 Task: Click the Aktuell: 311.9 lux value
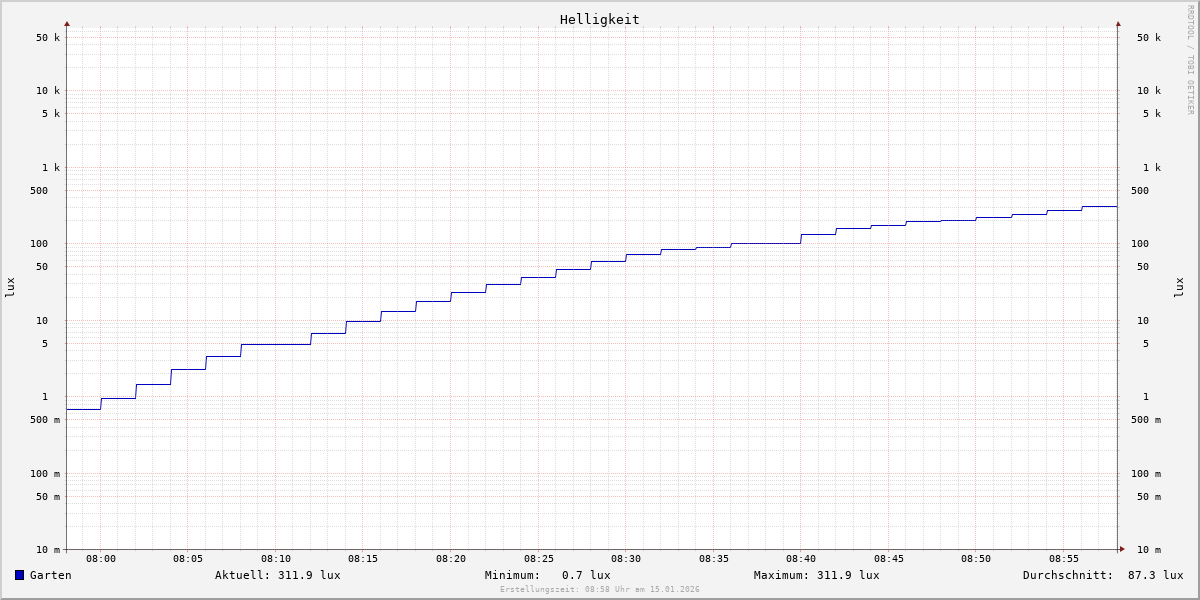click(x=277, y=575)
